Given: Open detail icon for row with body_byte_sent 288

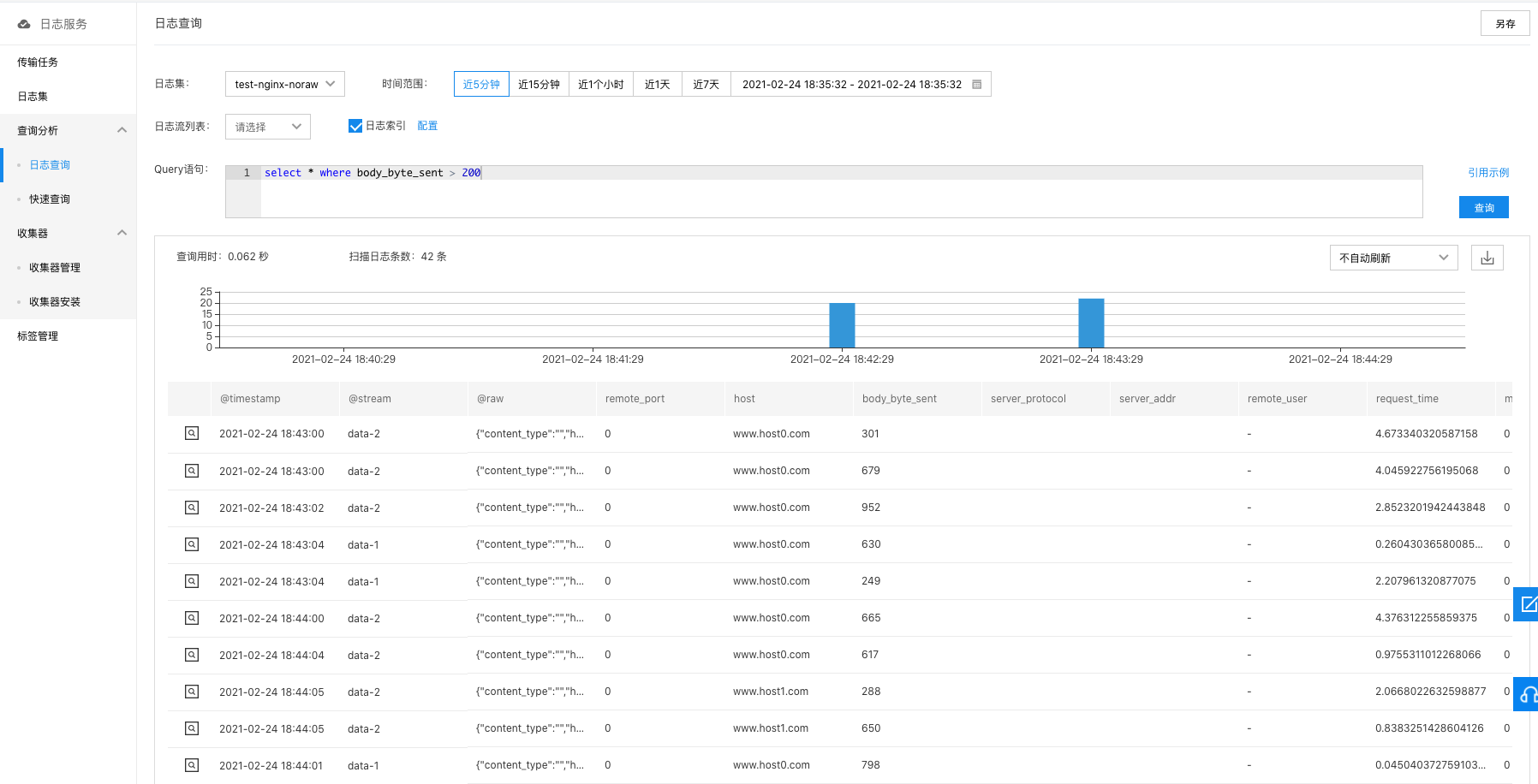Looking at the screenshot, I should point(192,691).
